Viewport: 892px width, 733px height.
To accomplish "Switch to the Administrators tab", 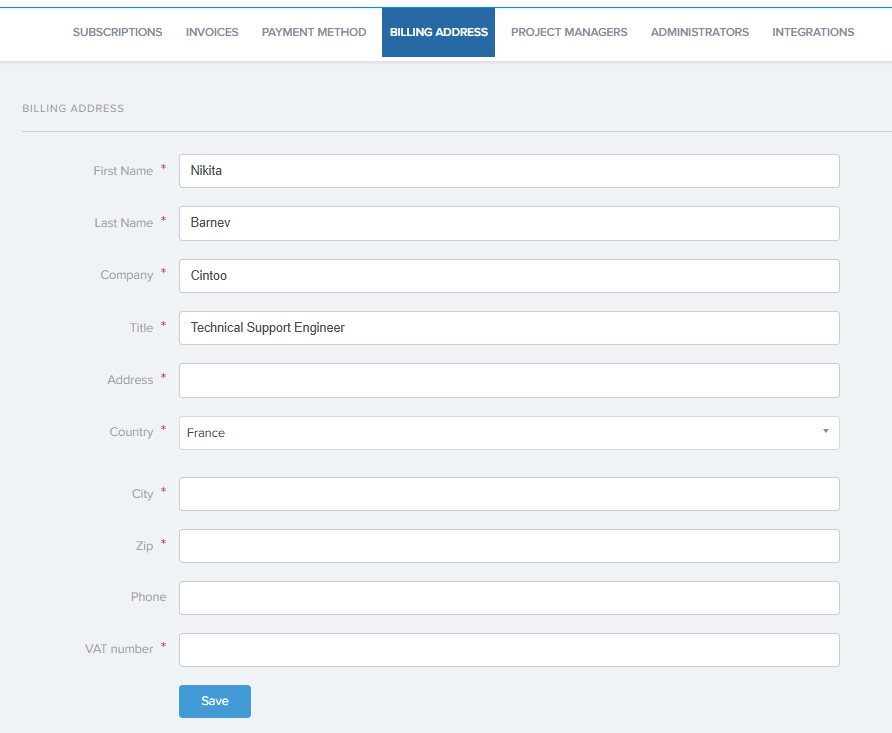I will [700, 32].
